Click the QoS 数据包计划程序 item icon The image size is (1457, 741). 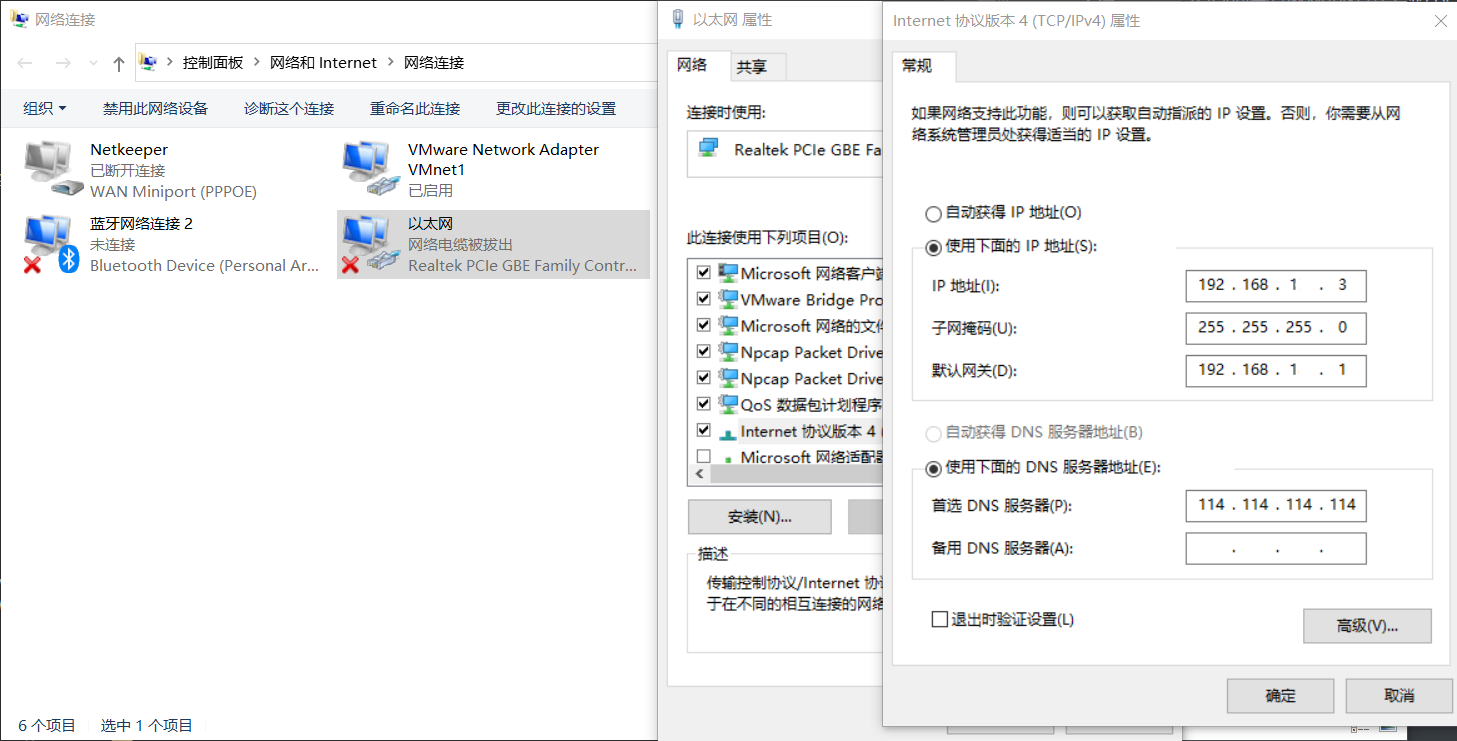pos(728,405)
